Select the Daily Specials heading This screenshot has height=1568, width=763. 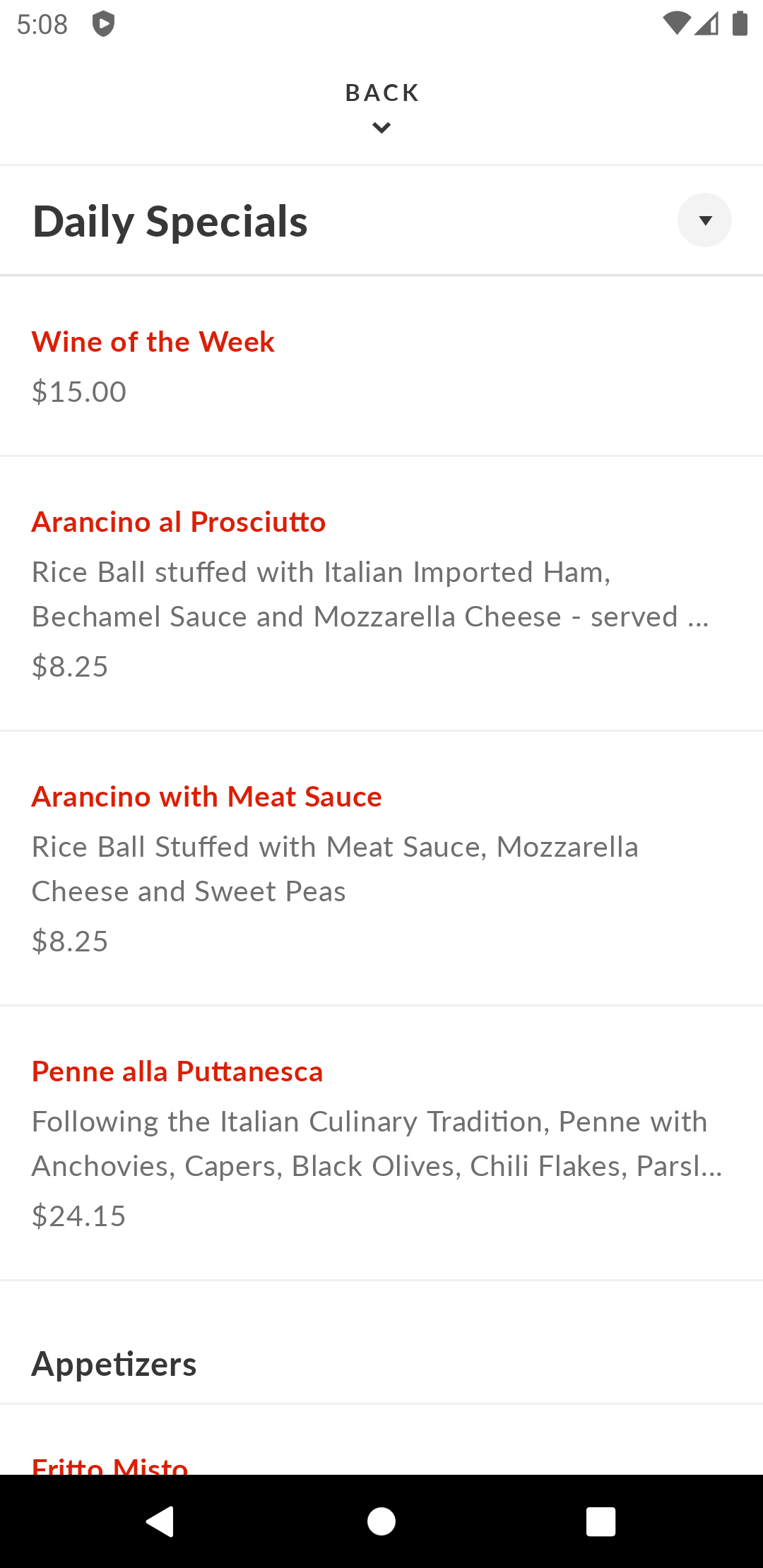point(170,221)
